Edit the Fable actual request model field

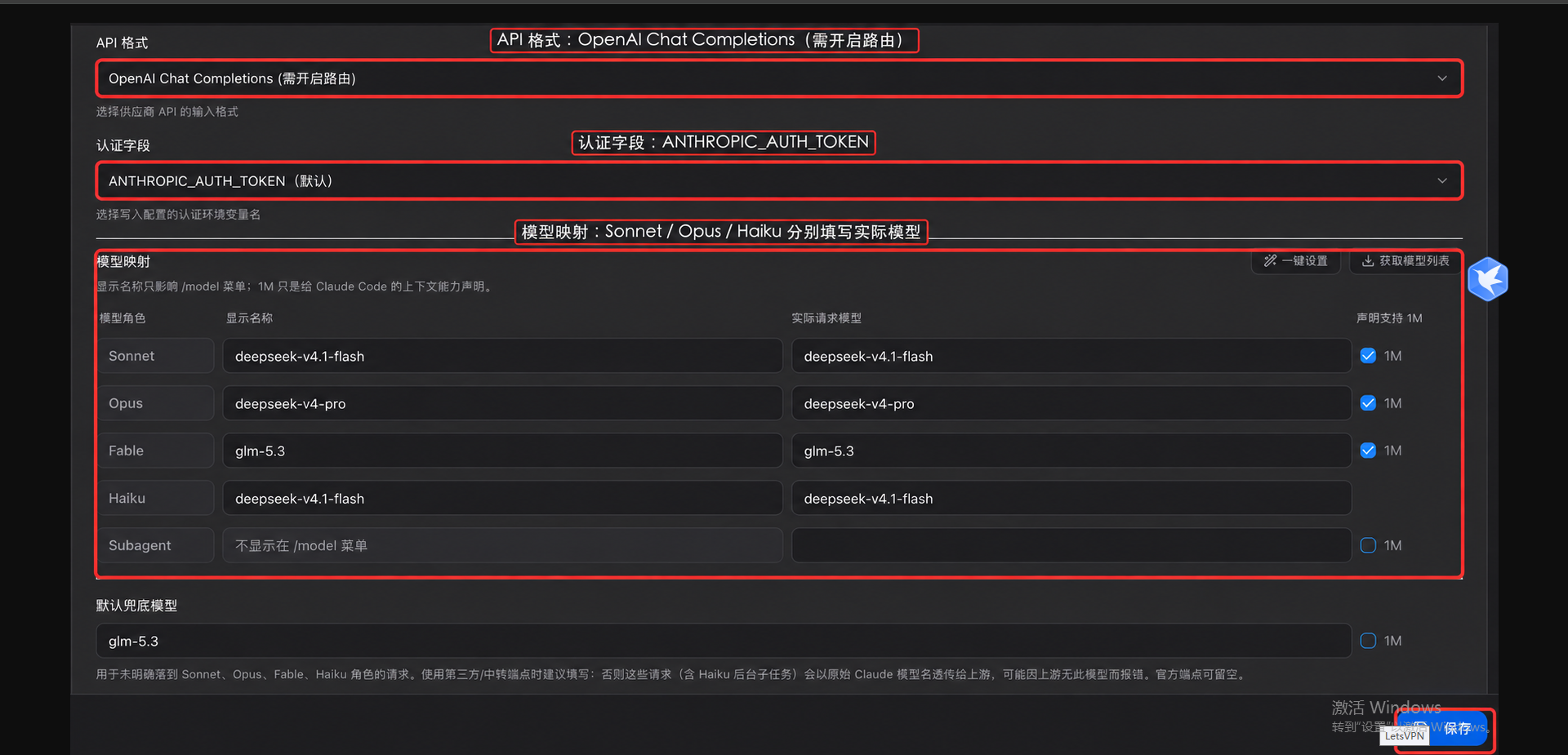pos(1071,451)
